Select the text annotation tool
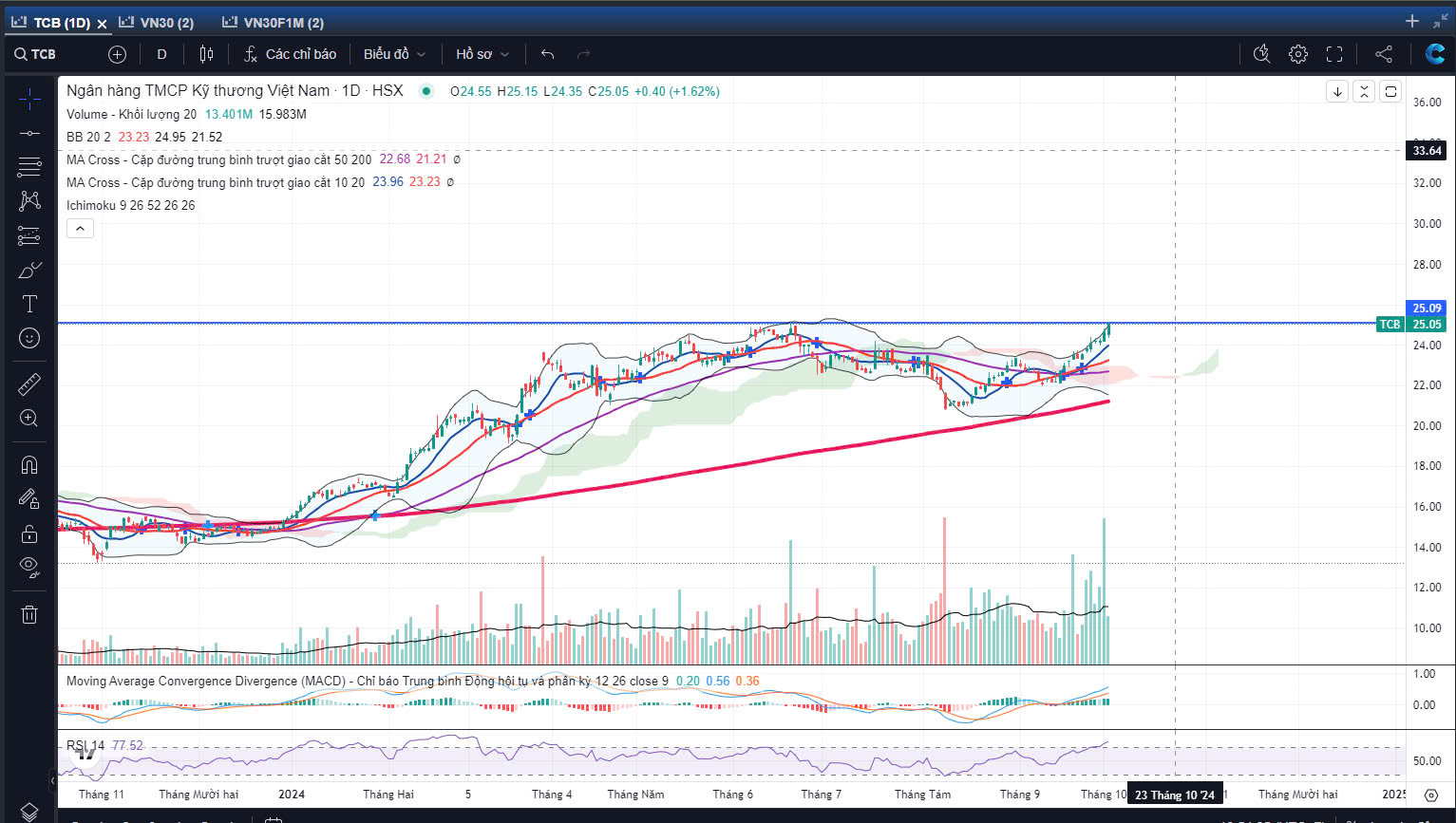Image resolution: width=1456 pixels, height=823 pixels. 29,304
